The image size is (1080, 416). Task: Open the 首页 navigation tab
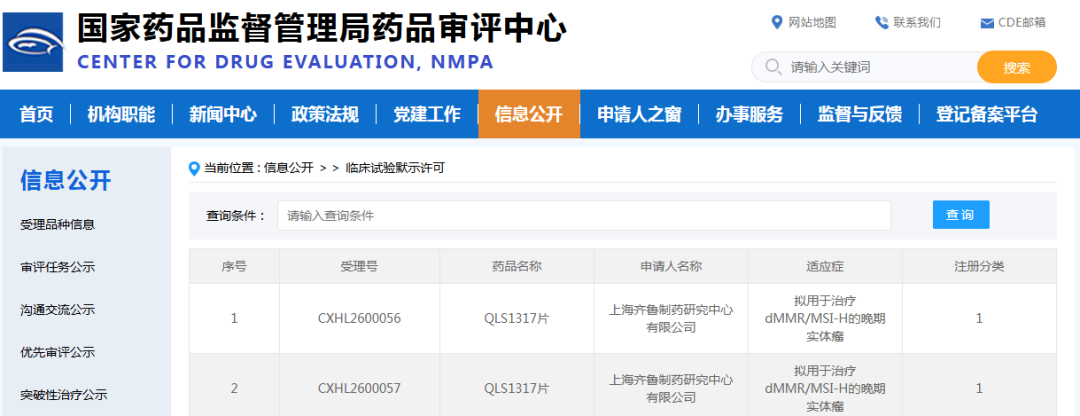(36, 114)
